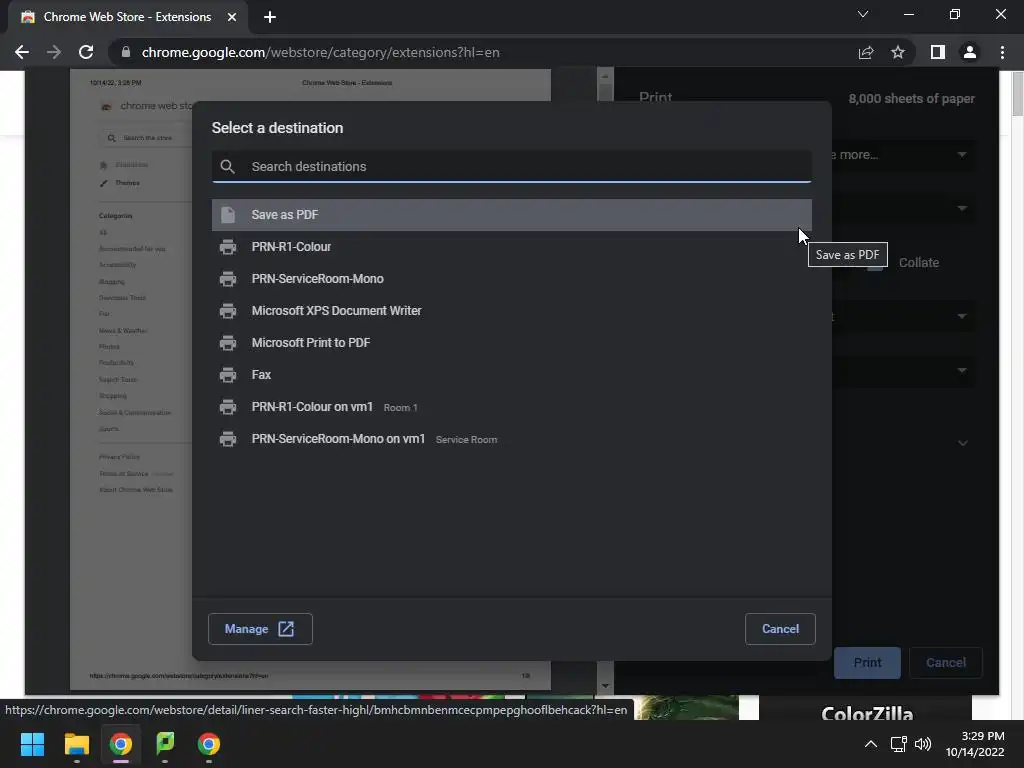Go back with the browser back arrow

tap(22, 52)
